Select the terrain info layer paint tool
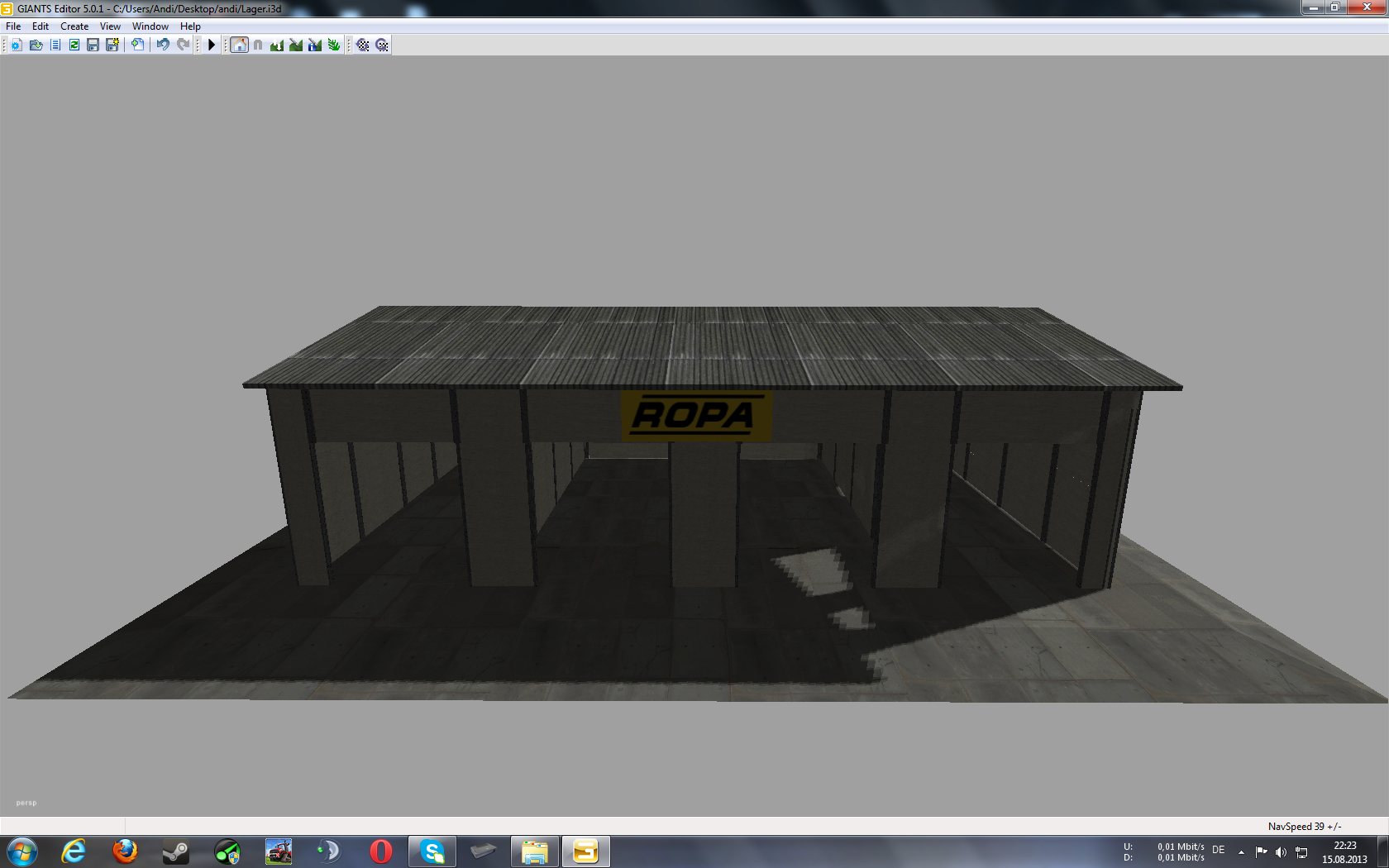Viewport: 1389px width, 868px height. coord(315,45)
